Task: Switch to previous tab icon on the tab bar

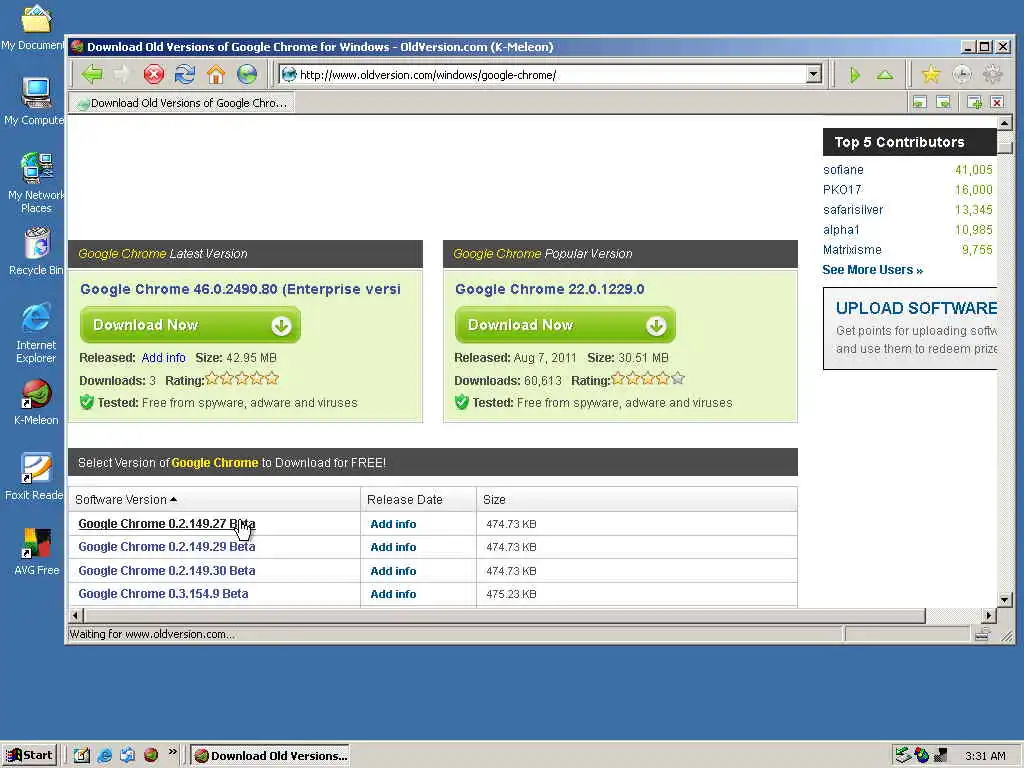Action: (920, 103)
